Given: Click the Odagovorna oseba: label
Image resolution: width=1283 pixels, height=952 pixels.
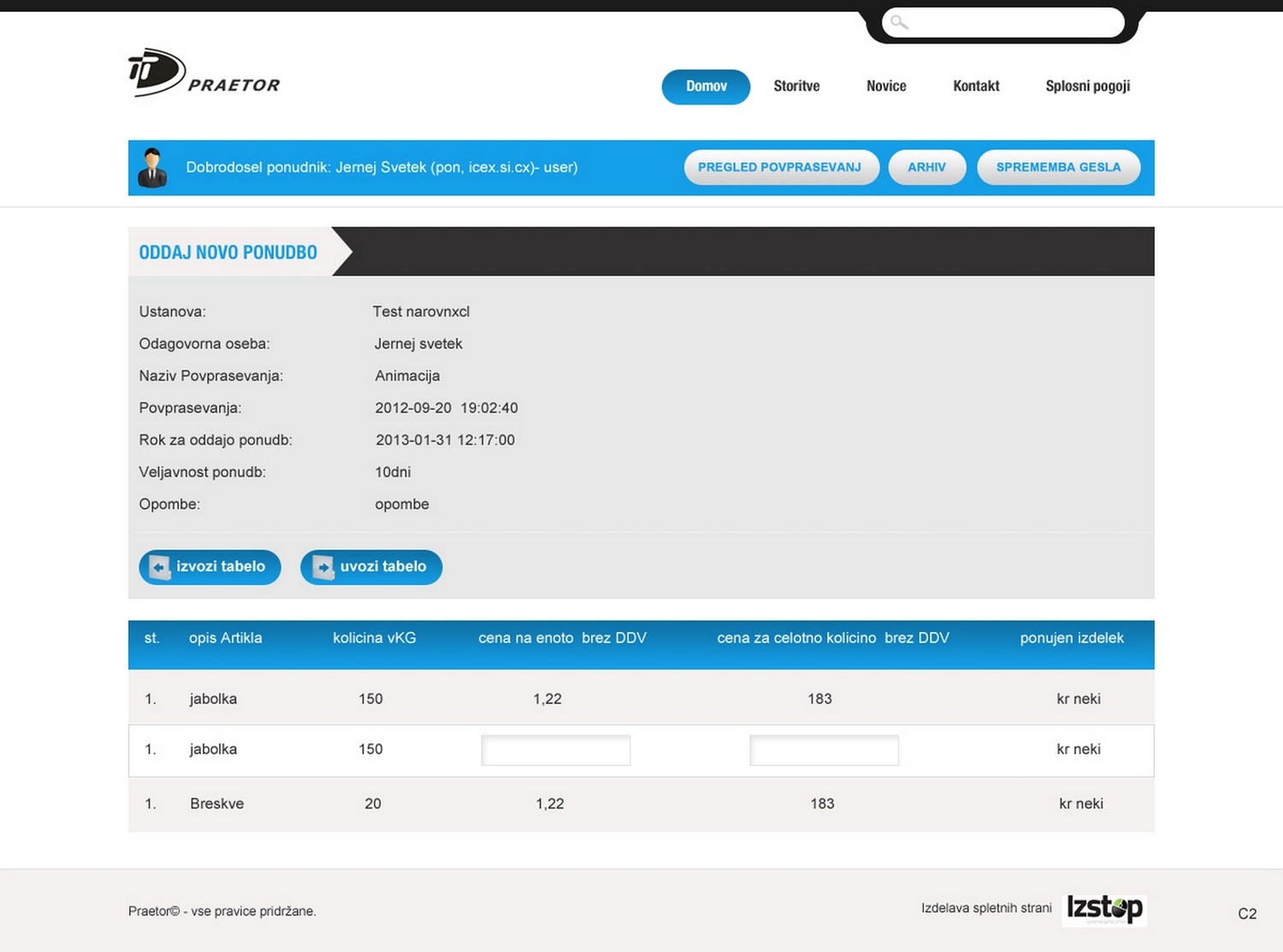Looking at the screenshot, I should [204, 344].
